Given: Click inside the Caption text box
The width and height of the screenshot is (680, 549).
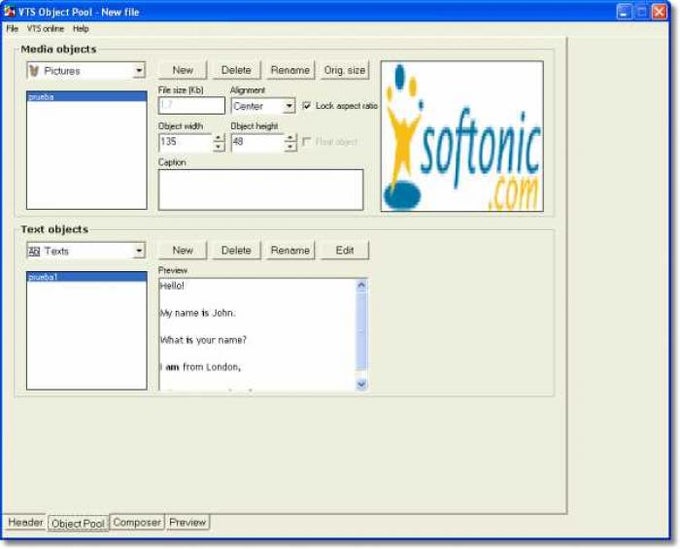Looking at the screenshot, I should point(261,190).
